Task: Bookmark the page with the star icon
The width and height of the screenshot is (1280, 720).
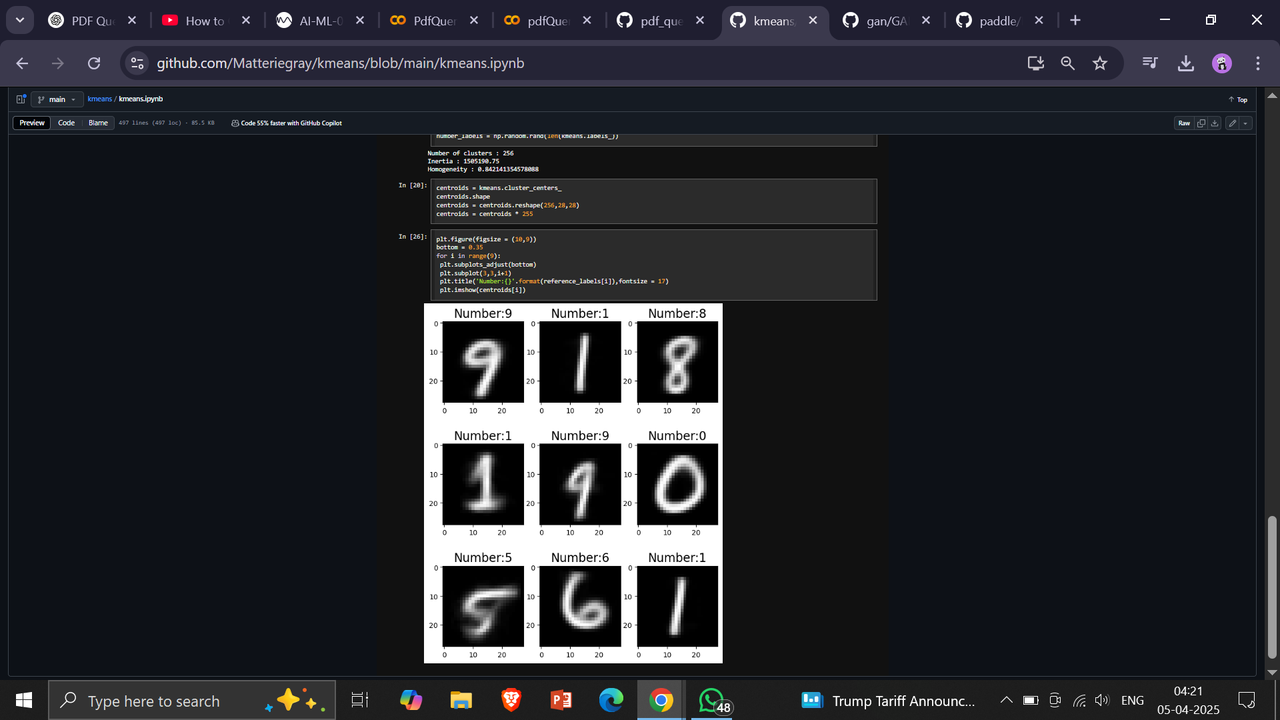Action: click(1100, 62)
